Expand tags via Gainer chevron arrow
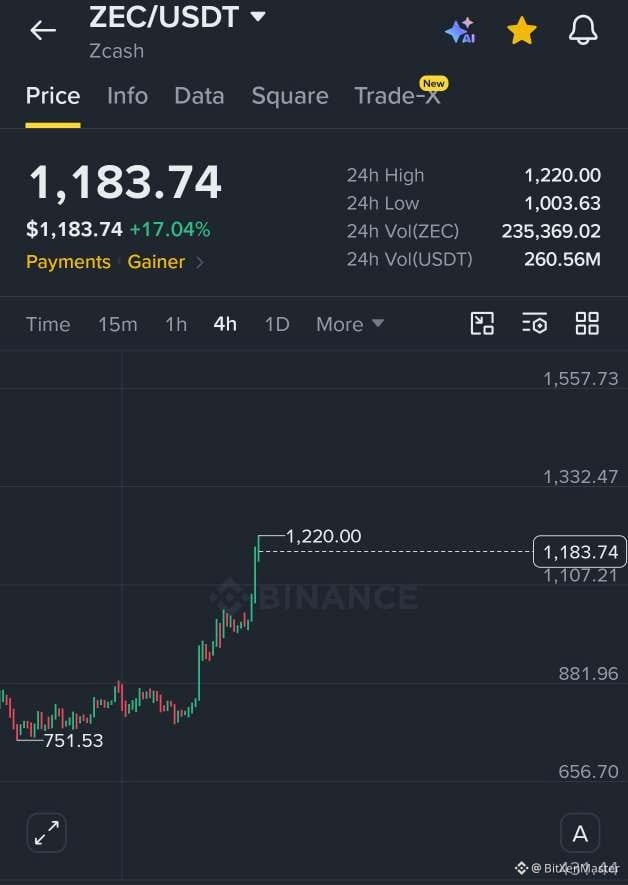Screen dimensions: 628x885 click(x=199, y=262)
